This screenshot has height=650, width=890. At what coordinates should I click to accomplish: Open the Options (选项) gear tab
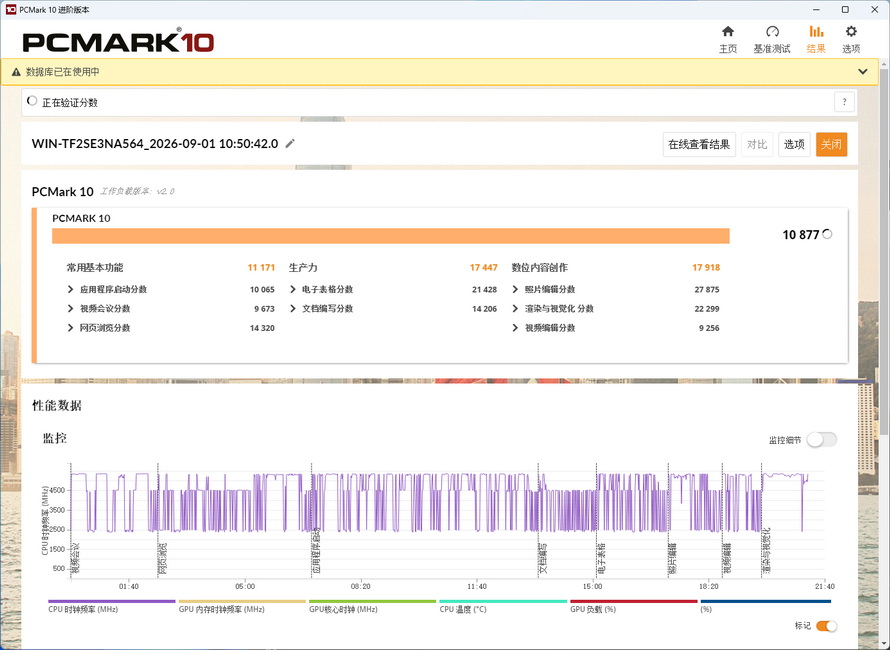coord(851,39)
